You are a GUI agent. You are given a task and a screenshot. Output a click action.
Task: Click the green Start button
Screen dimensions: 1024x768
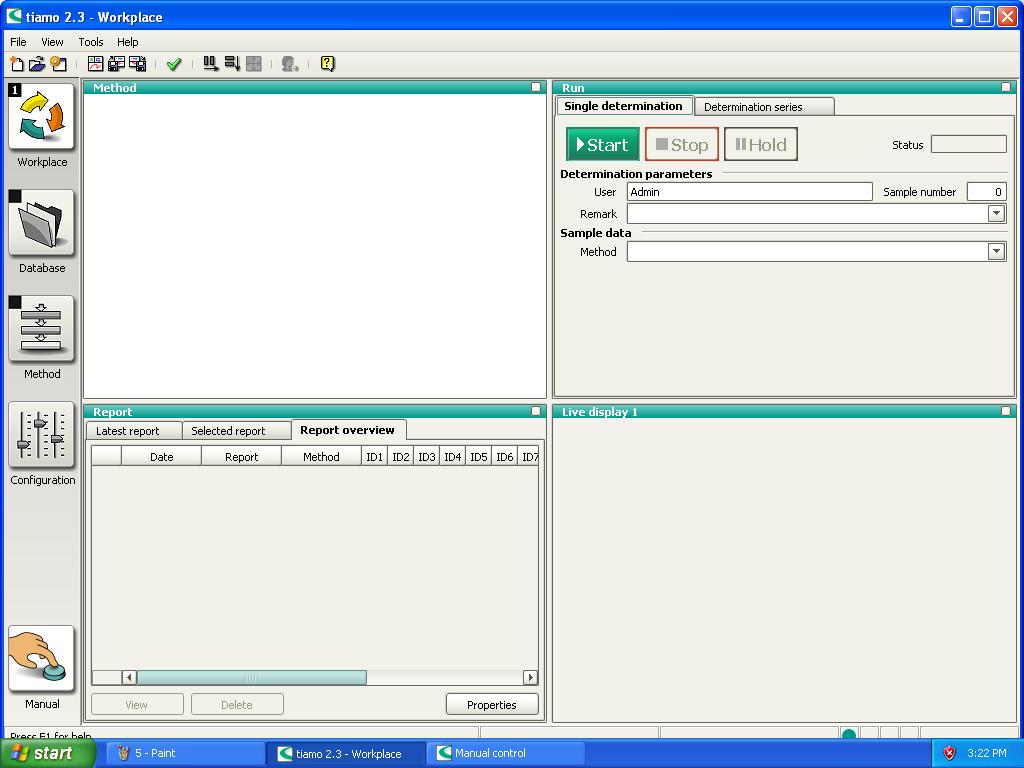[x=603, y=144]
